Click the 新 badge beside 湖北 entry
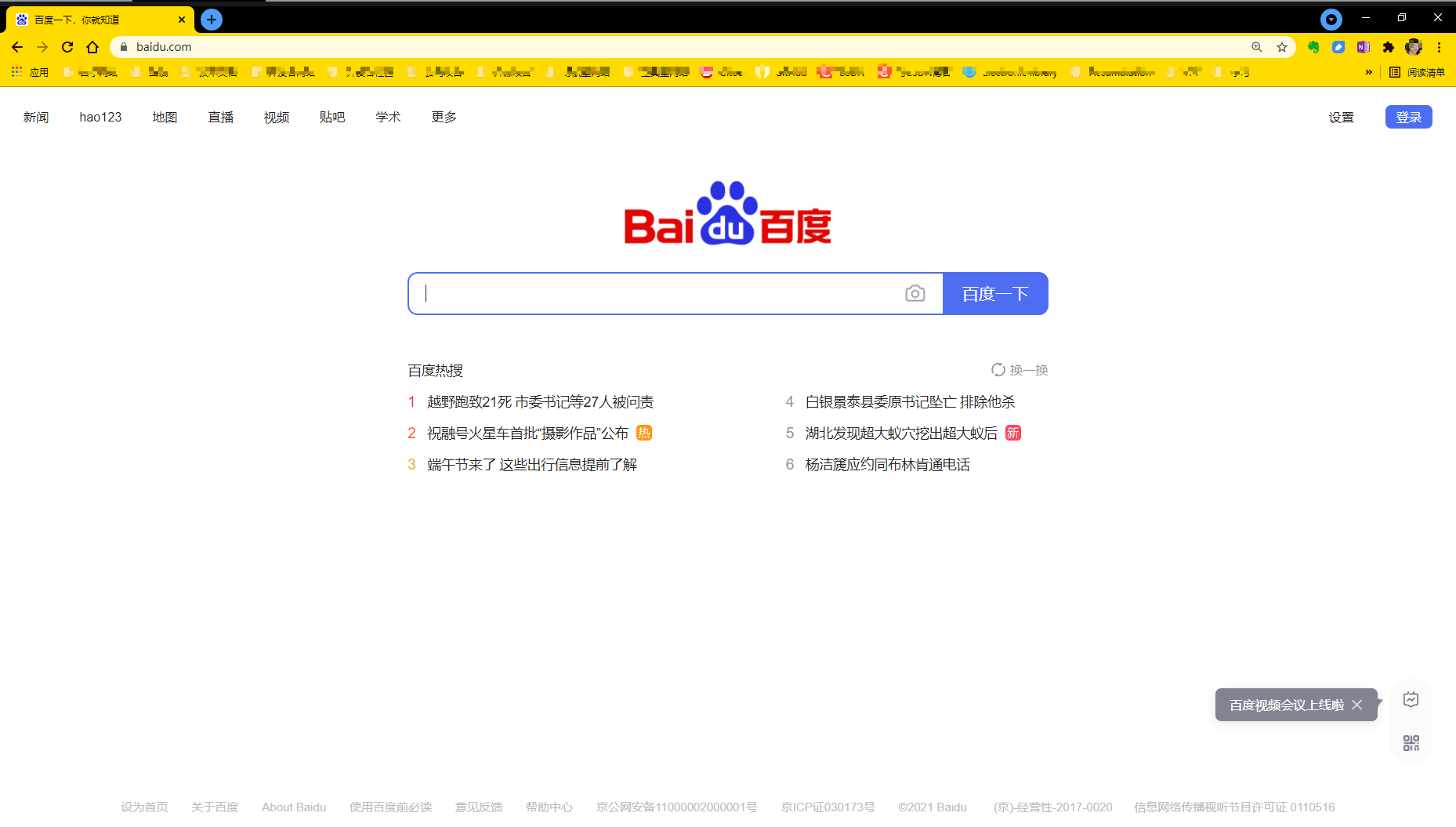Screen dimensions: 1456x827 coord(1013,433)
